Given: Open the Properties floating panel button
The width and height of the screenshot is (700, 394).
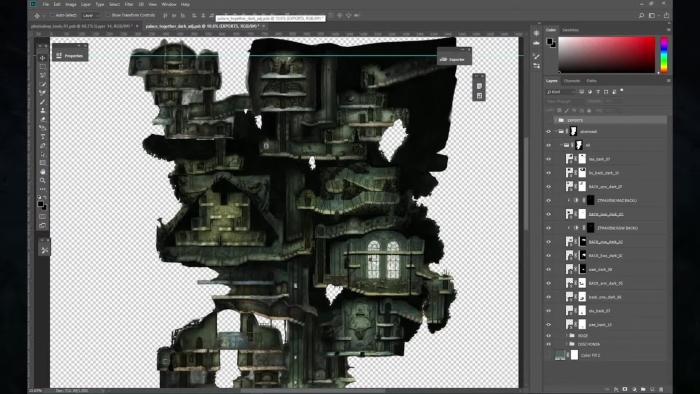Looking at the screenshot, I should point(70,55).
